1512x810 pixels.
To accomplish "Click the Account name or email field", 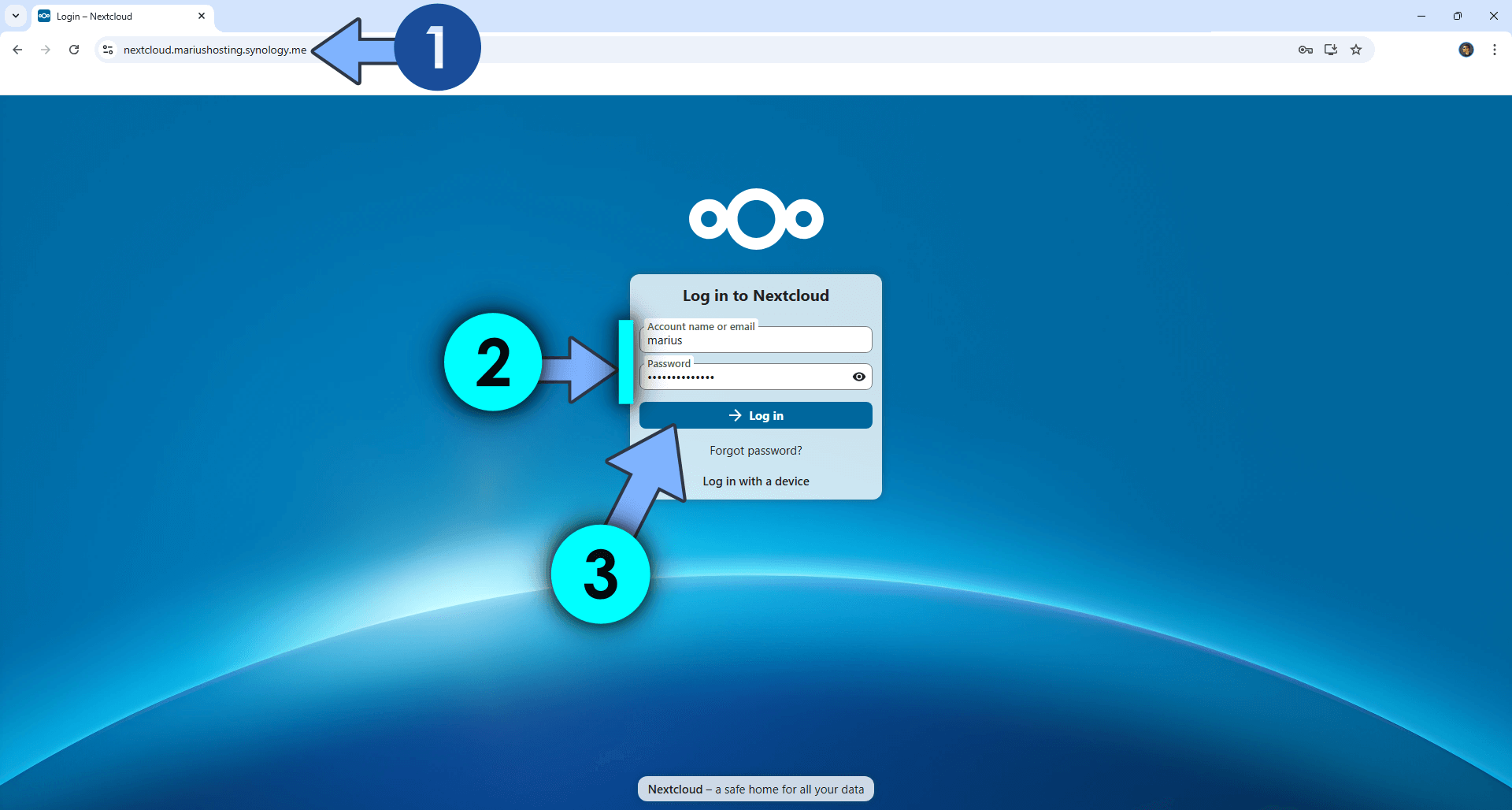I will click(756, 340).
